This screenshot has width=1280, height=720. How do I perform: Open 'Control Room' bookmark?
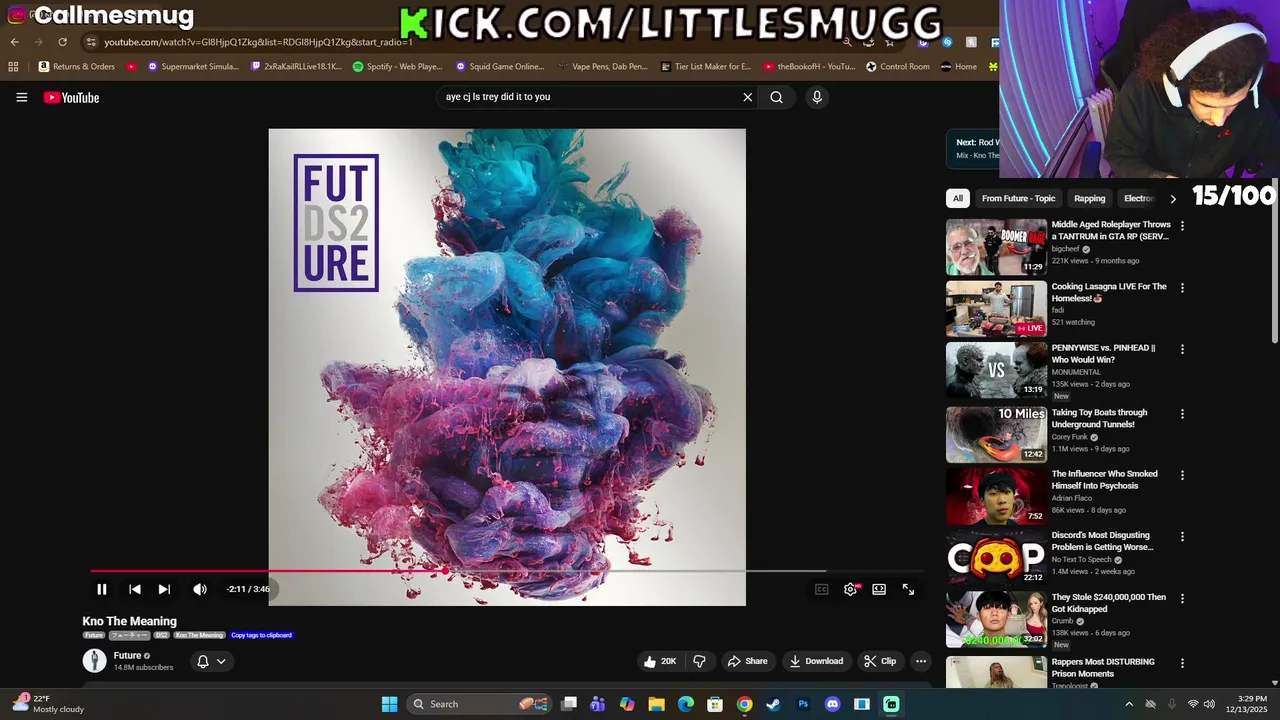click(898, 67)
